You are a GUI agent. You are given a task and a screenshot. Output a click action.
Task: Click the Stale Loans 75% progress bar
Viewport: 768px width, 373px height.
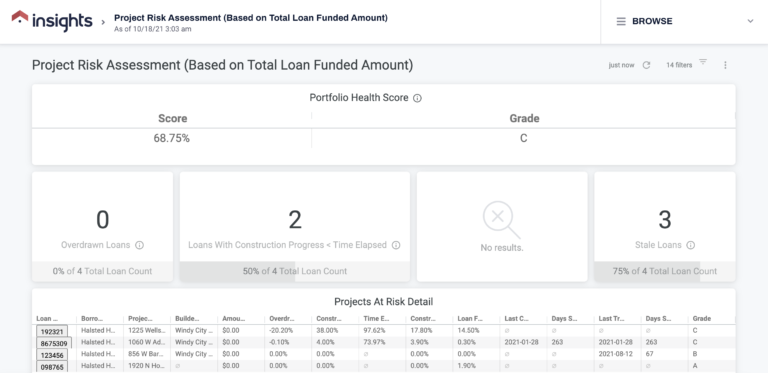coord(665,271)
